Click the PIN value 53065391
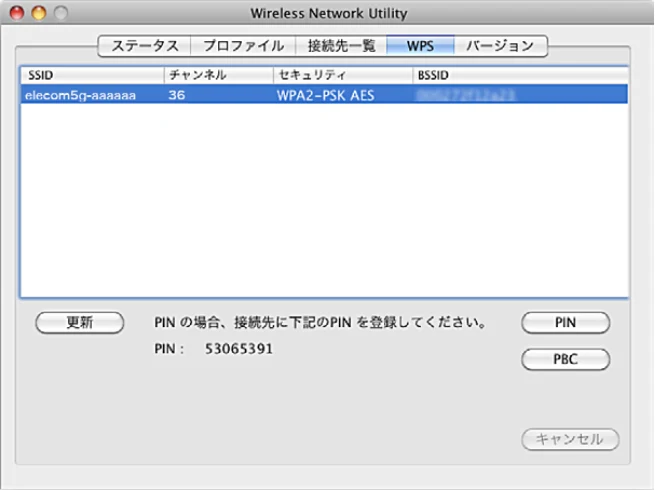The height and width of the screenshot is (490, 655). point(239,348)
